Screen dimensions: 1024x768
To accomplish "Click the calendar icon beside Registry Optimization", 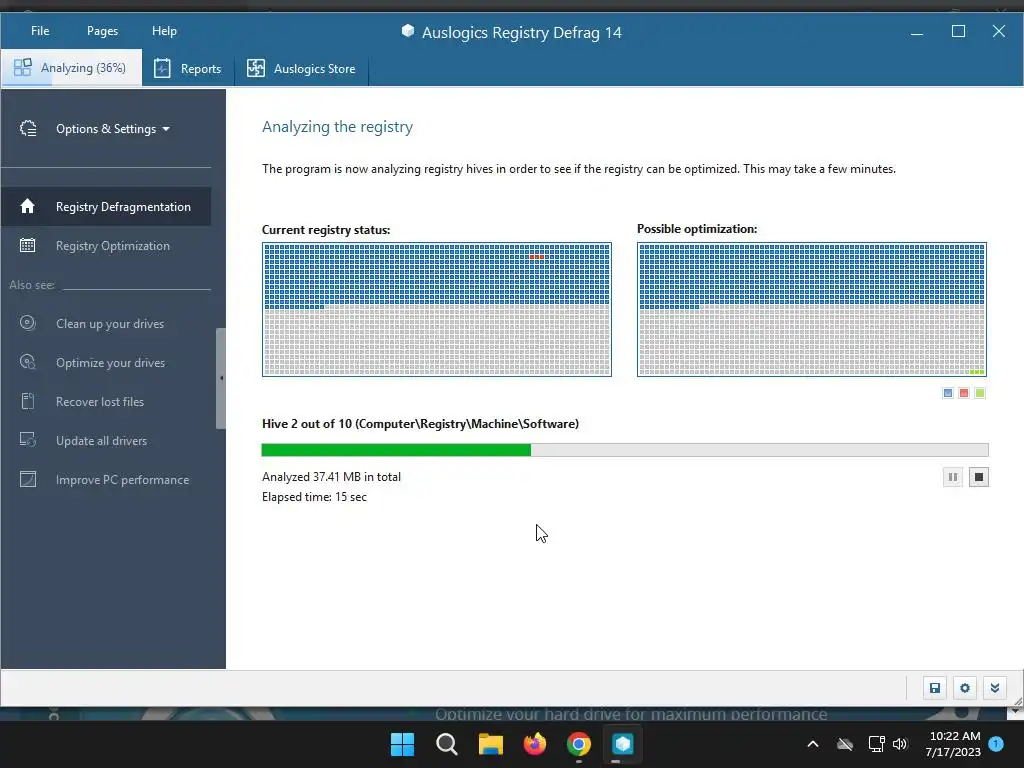I will (27, 246).
